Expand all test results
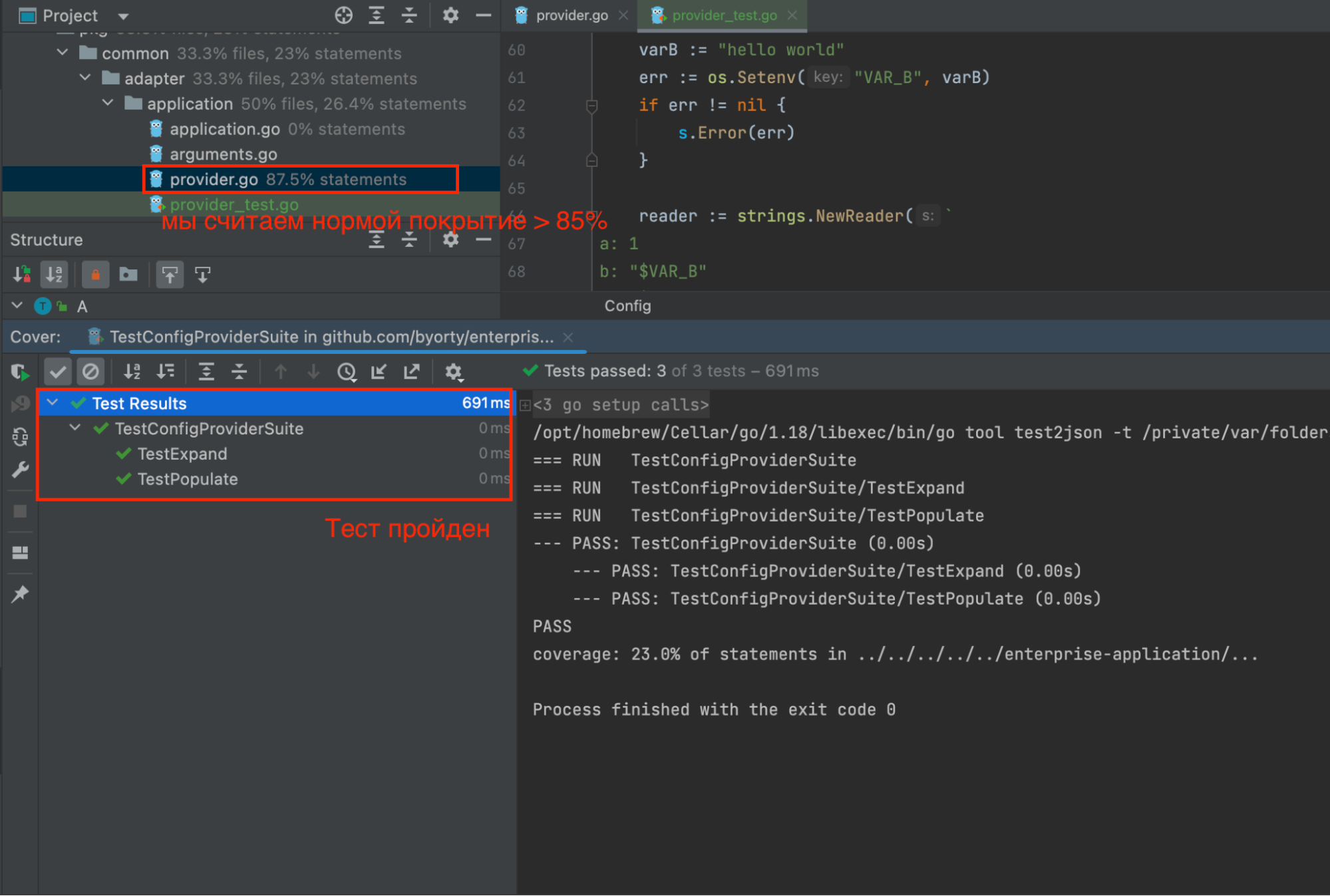The image size is (1330, 896). click(x=206, y=371)
